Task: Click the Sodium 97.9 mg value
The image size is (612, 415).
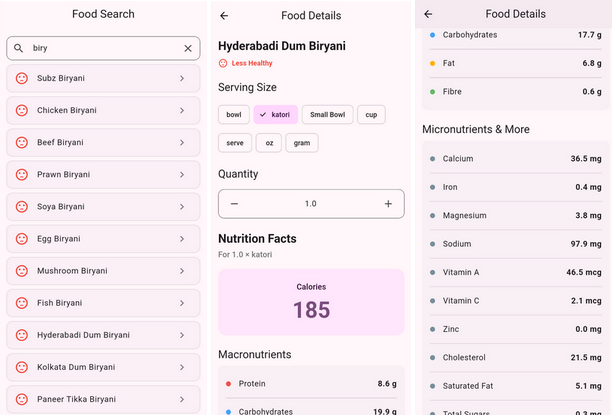Action: click(586, 244)
